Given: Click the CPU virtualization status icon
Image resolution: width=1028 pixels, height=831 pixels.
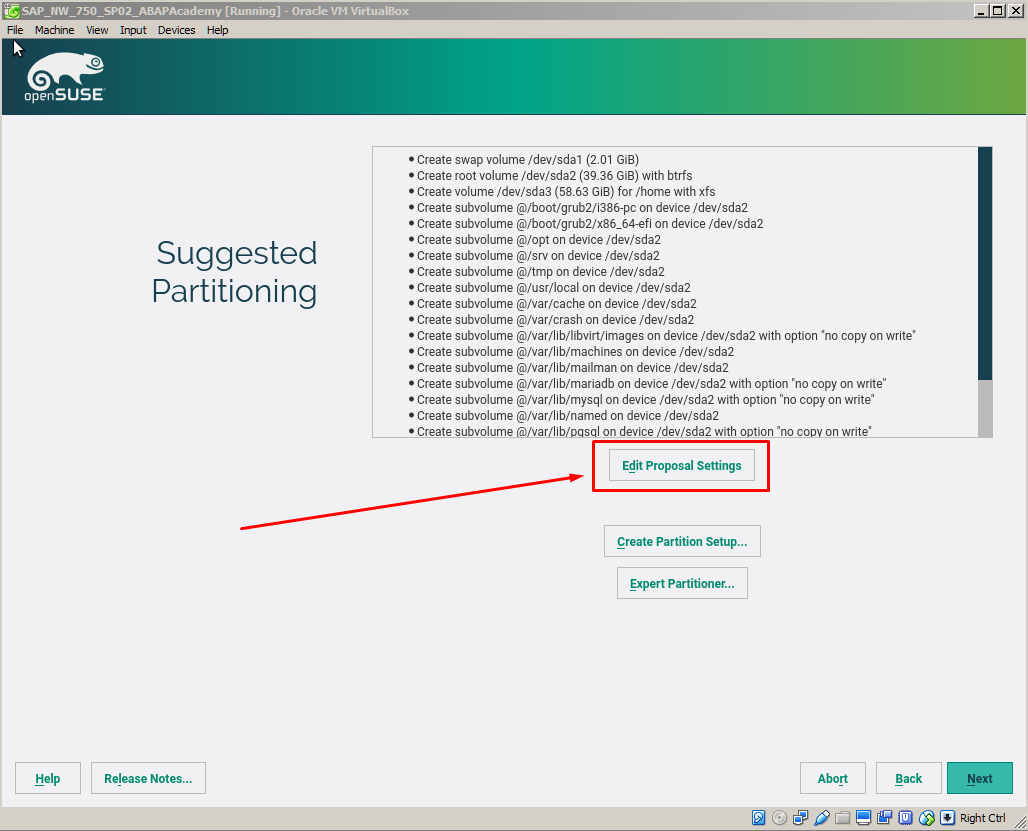Looking at the screenshot, I should 905,817.
